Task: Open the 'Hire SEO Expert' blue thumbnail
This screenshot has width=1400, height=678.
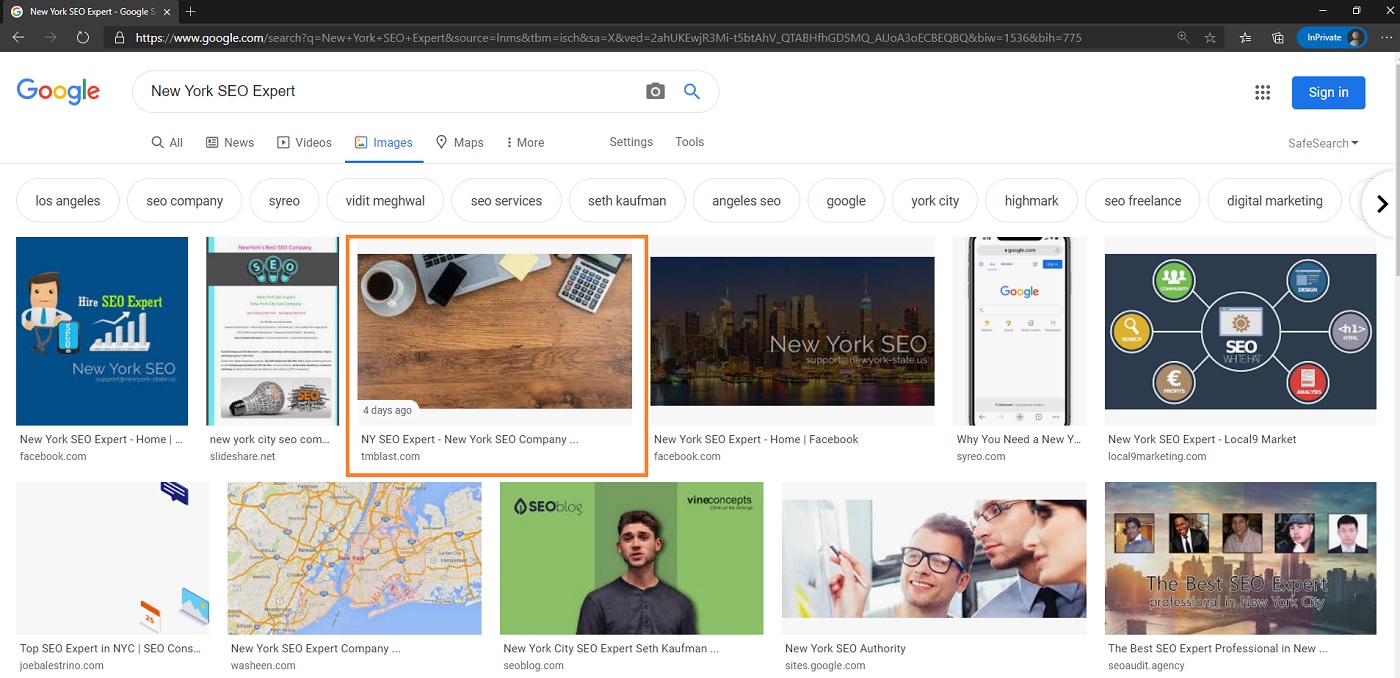Action: point(102,331)
